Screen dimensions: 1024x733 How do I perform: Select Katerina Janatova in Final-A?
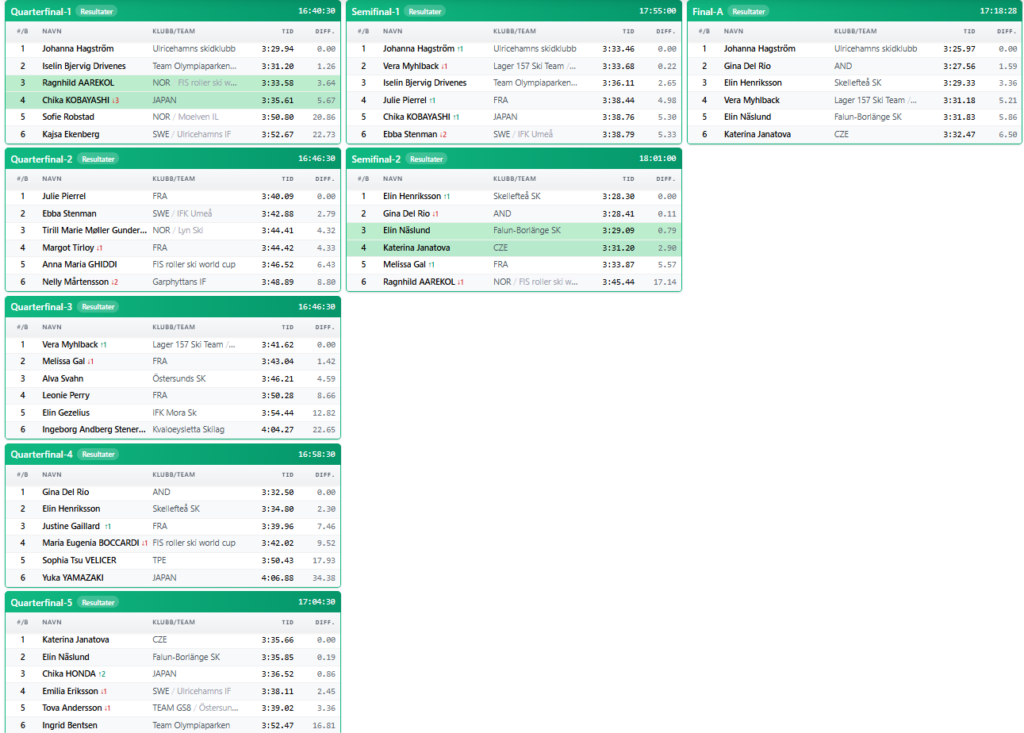(854, 134)
